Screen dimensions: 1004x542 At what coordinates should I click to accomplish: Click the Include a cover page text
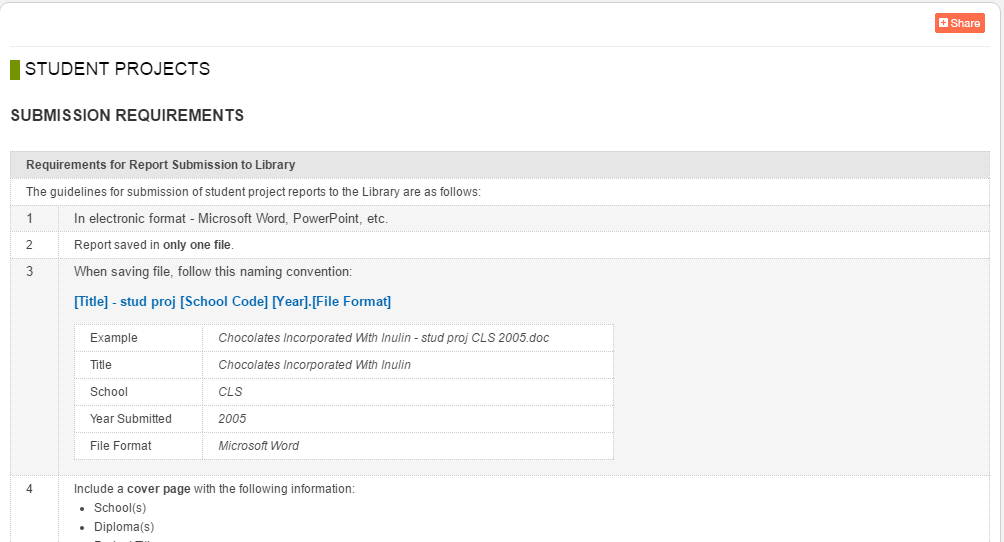point(214,489)
